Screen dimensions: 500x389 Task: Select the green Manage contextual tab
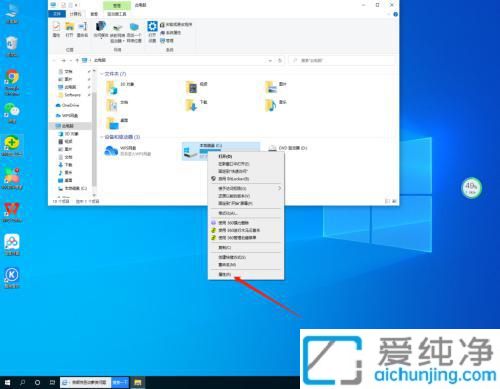click(117, 5)
